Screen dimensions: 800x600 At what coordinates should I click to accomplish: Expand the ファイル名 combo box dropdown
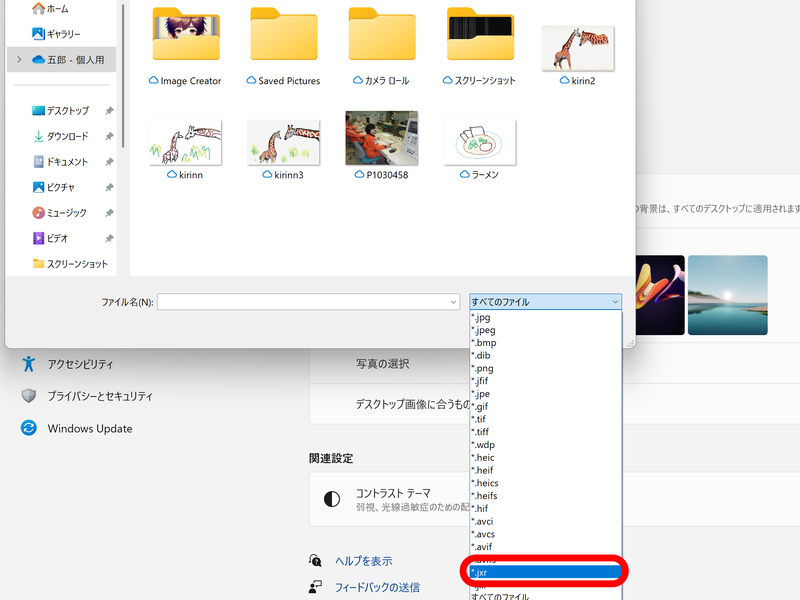click(x=452, y=301)
